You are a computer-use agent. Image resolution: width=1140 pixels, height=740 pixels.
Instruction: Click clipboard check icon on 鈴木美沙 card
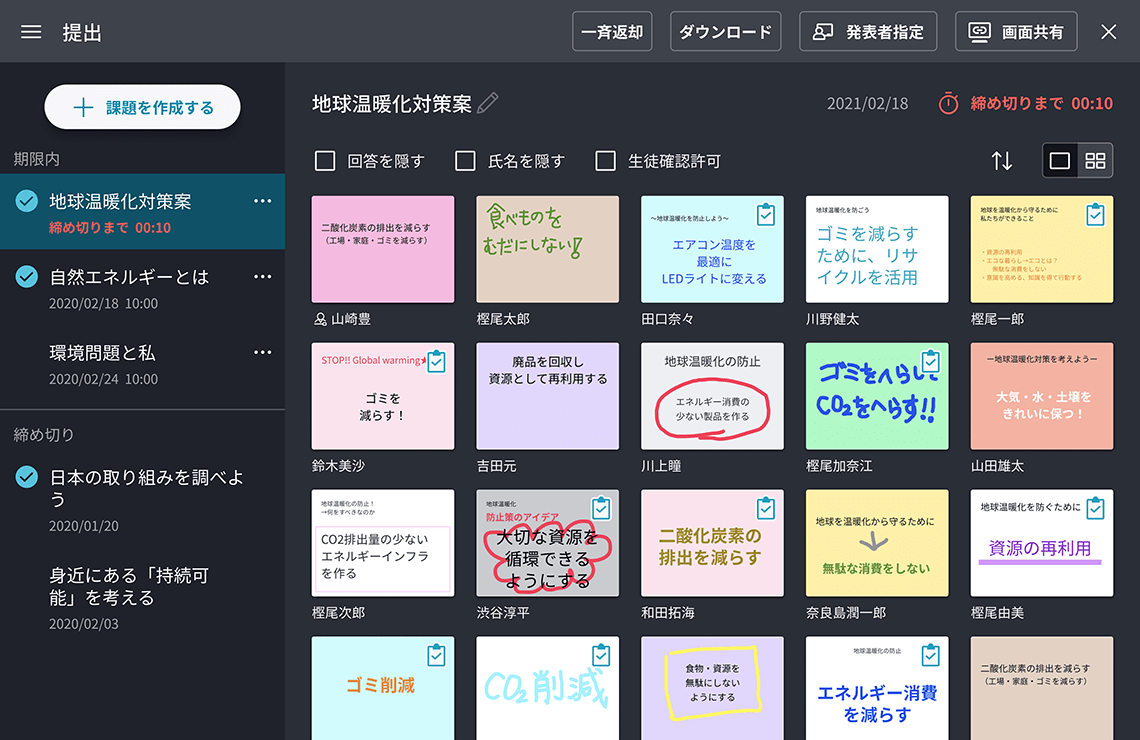pyautogui.click(x=436, y=362)
